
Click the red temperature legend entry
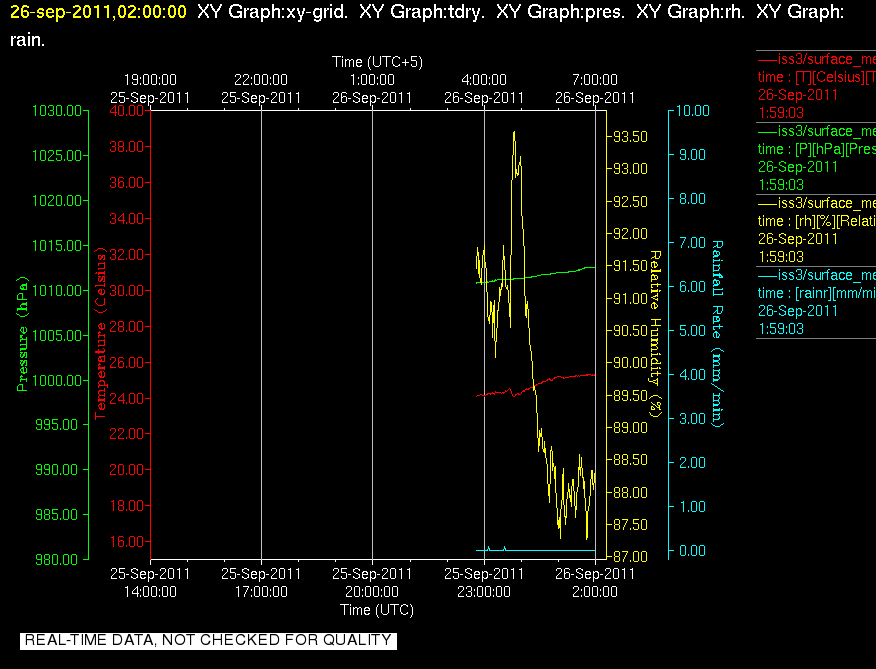pos(816,86)
